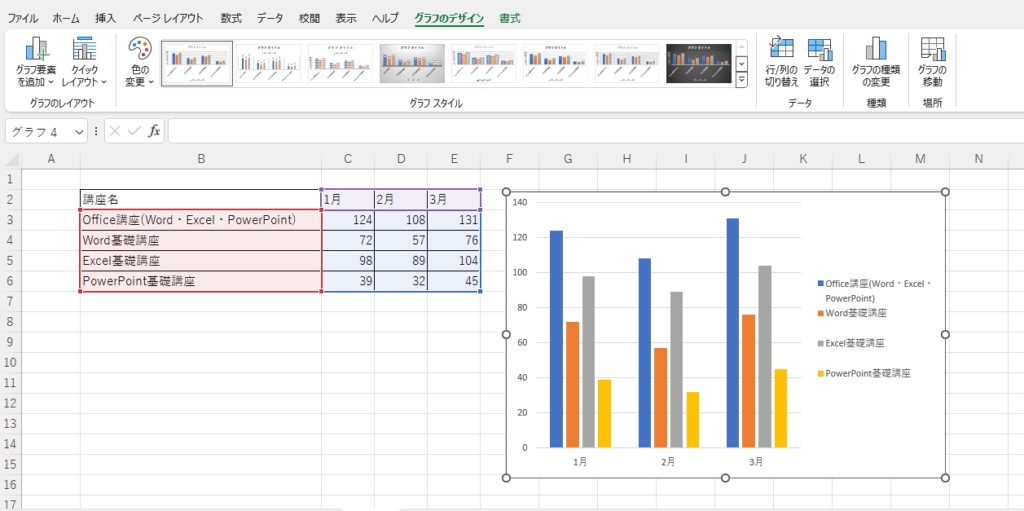The image size is (1024, 511).
Task: Click グラフの種類の変更 icon
Action: click(x=875, y=63)
